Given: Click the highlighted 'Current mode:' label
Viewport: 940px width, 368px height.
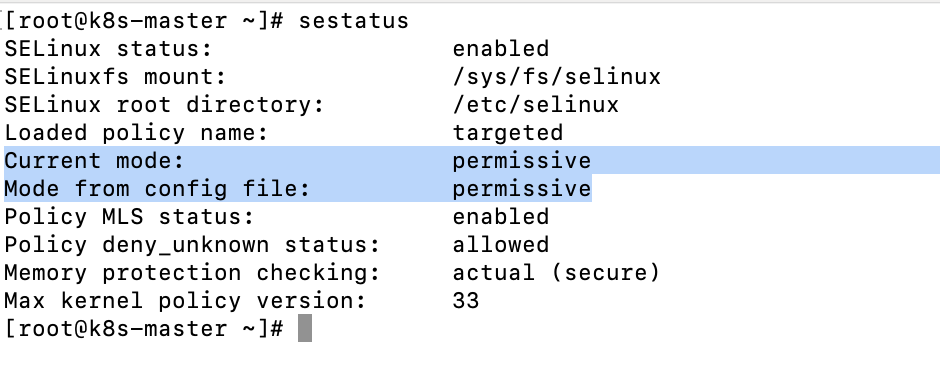Looking at the screenshot, I should click(x=94, y=161).
